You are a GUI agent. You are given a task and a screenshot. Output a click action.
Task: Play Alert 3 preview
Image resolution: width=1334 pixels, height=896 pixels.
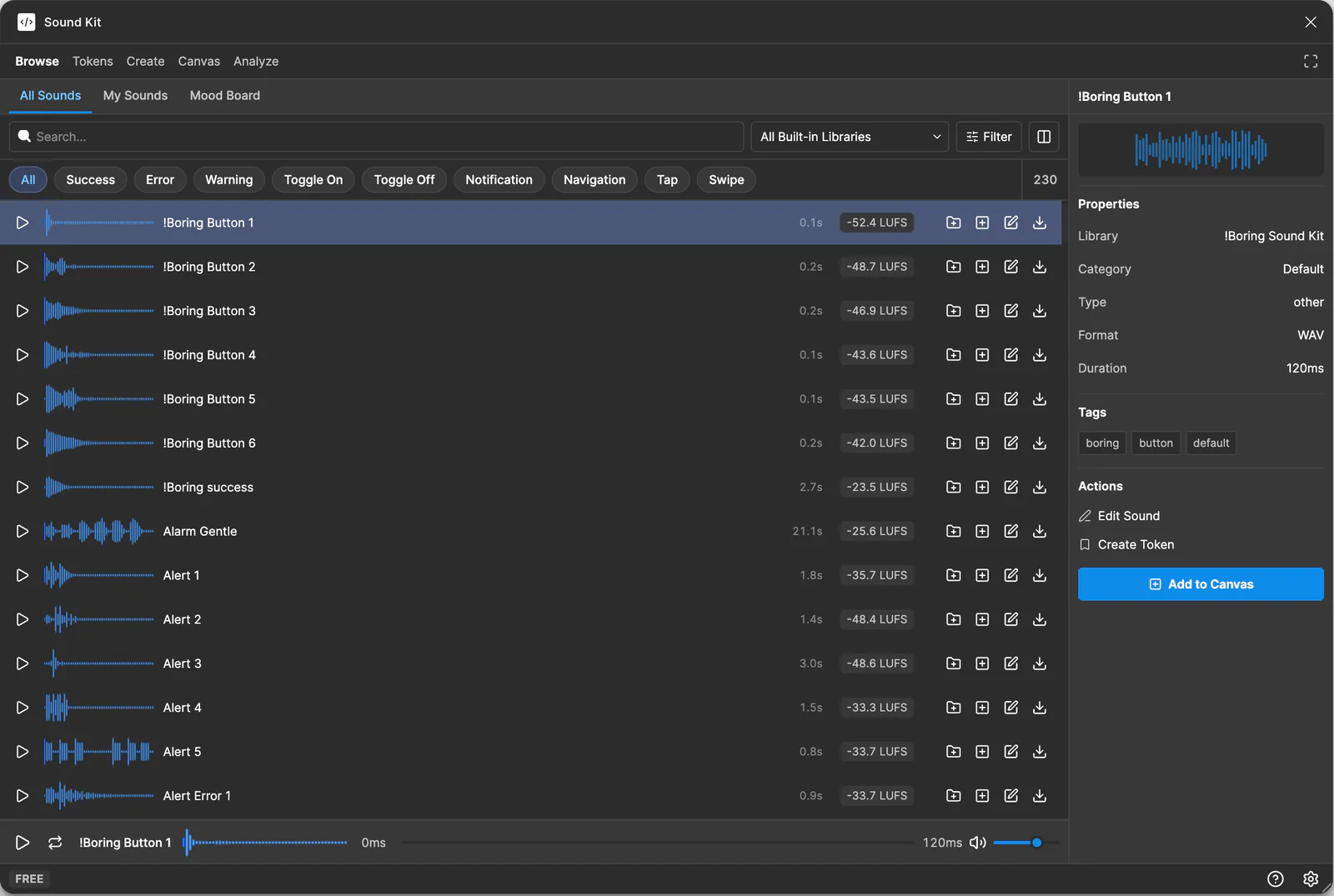[x=23, y=663]
